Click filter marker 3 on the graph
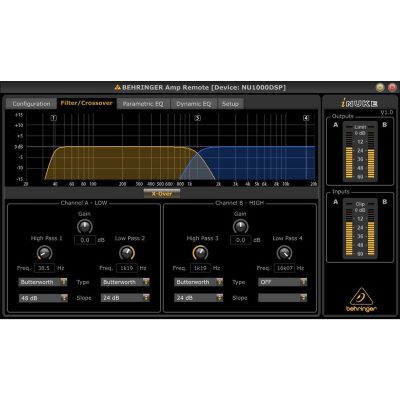 coord(198,118)
